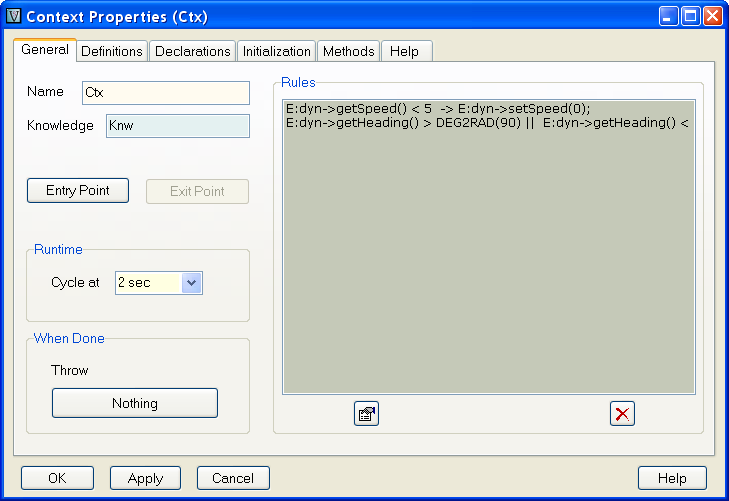The height and width of the screenshot is (501, 729).
Task: Click the edit rule properties icon
Action: (x=366, y=414)
